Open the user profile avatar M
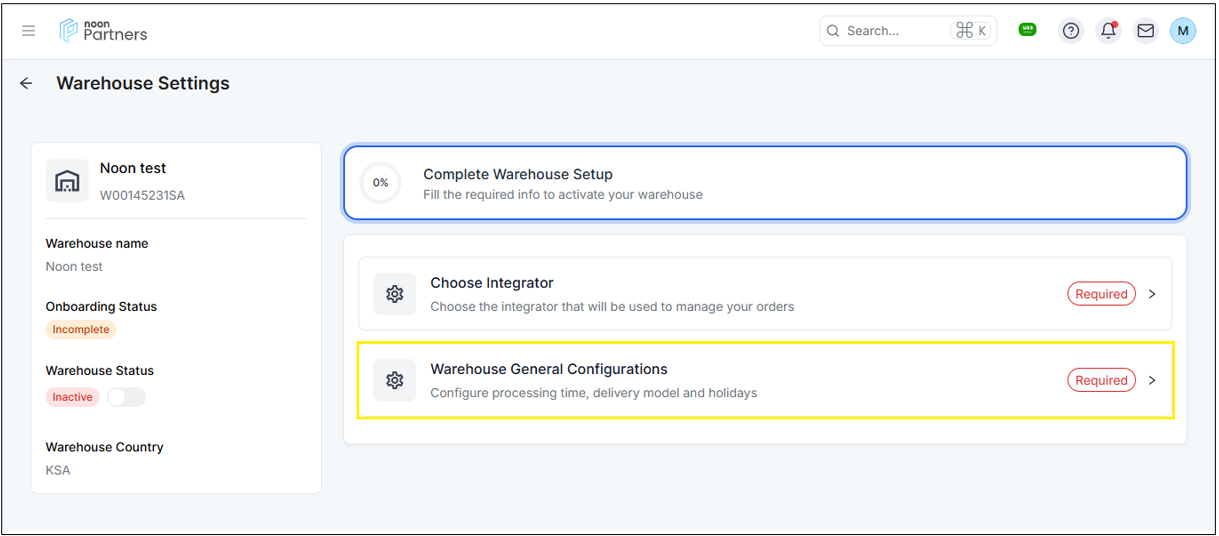 click(1183, 31)
